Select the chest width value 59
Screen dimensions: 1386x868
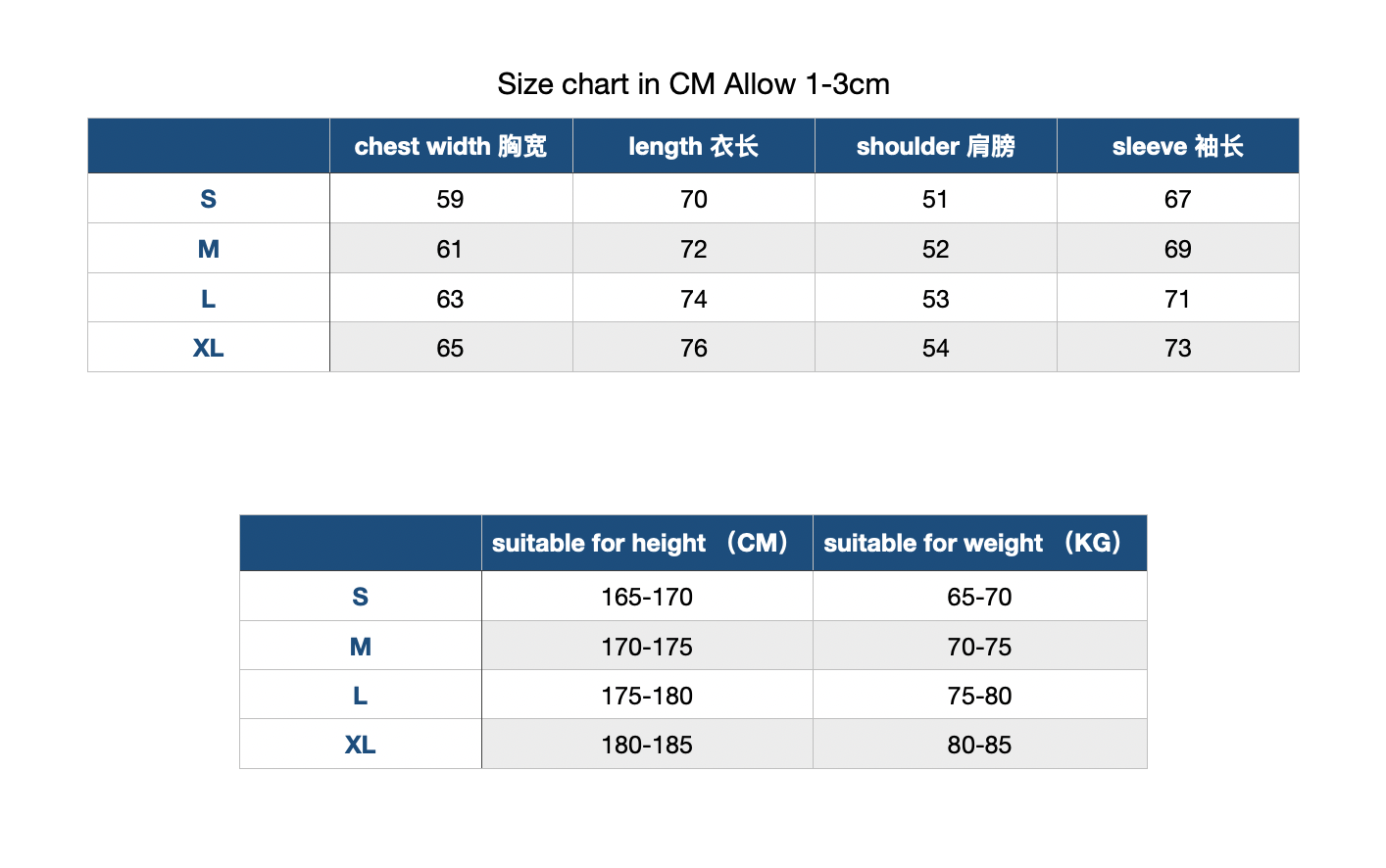(x=451, y=199)
